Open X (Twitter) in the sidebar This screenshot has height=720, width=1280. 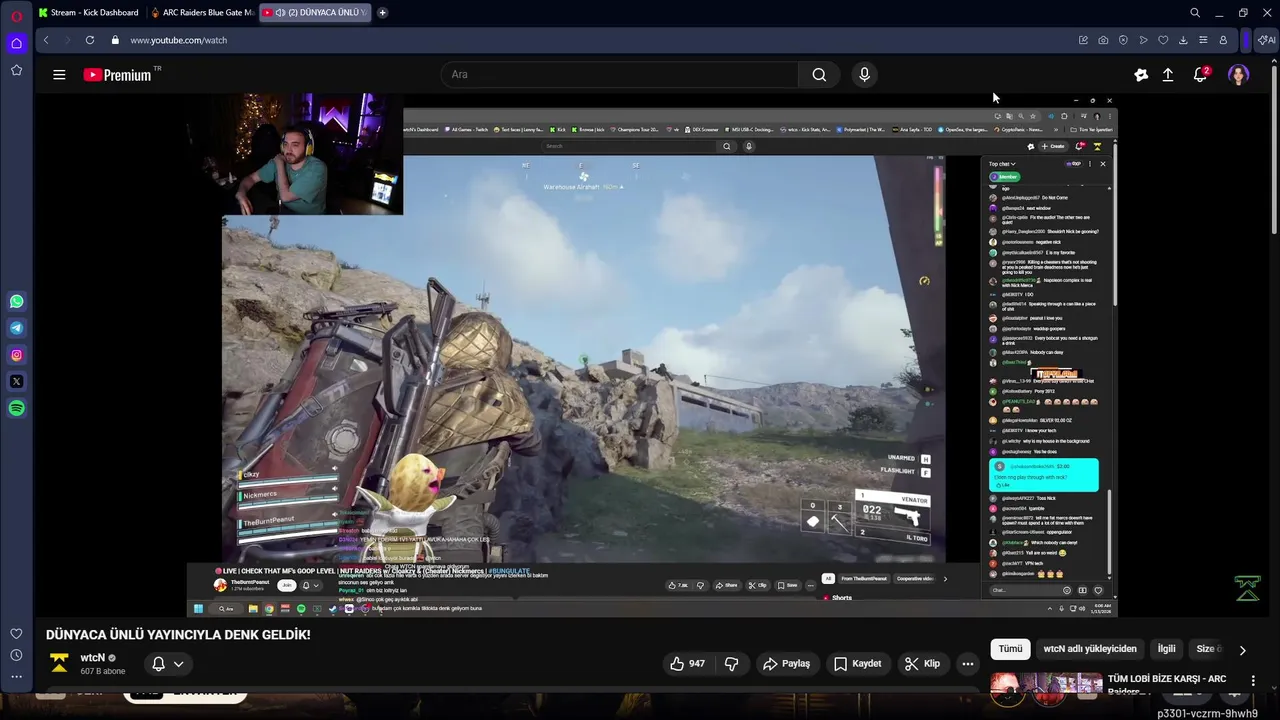click(16, 381)
